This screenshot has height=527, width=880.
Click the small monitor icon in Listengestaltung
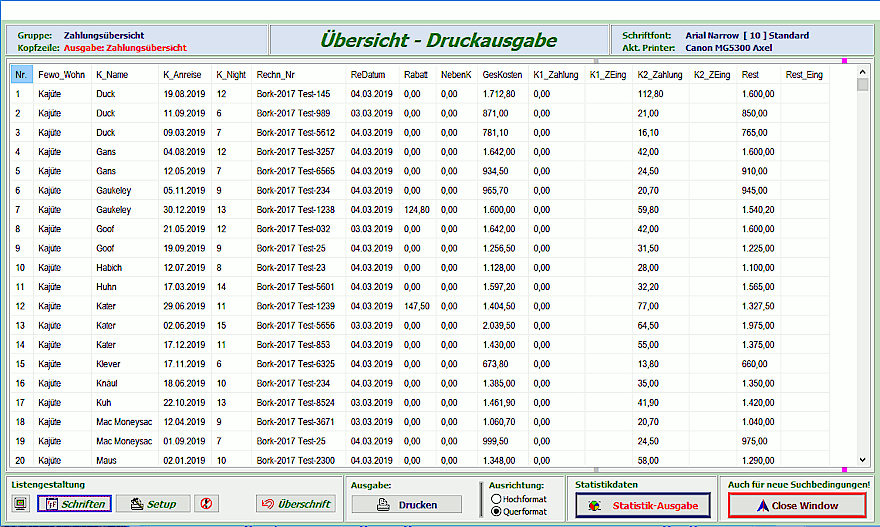tap(20, 504)
